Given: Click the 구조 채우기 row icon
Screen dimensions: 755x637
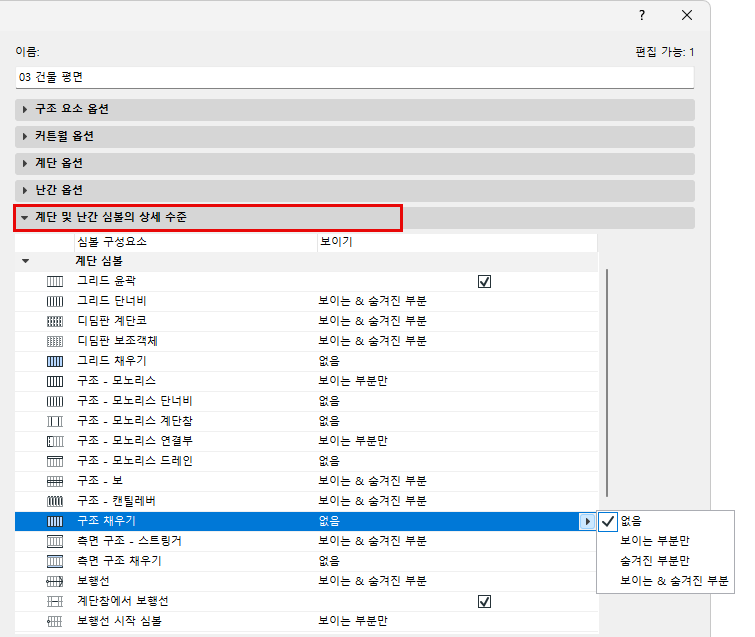Looking at the screenshot, I should [x=55, y=521].
